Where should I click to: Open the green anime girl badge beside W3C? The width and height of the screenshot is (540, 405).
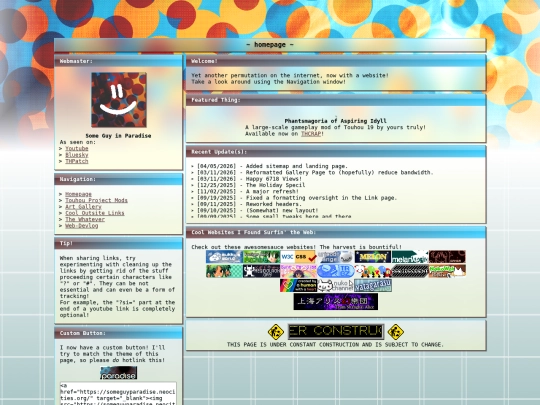262,257
